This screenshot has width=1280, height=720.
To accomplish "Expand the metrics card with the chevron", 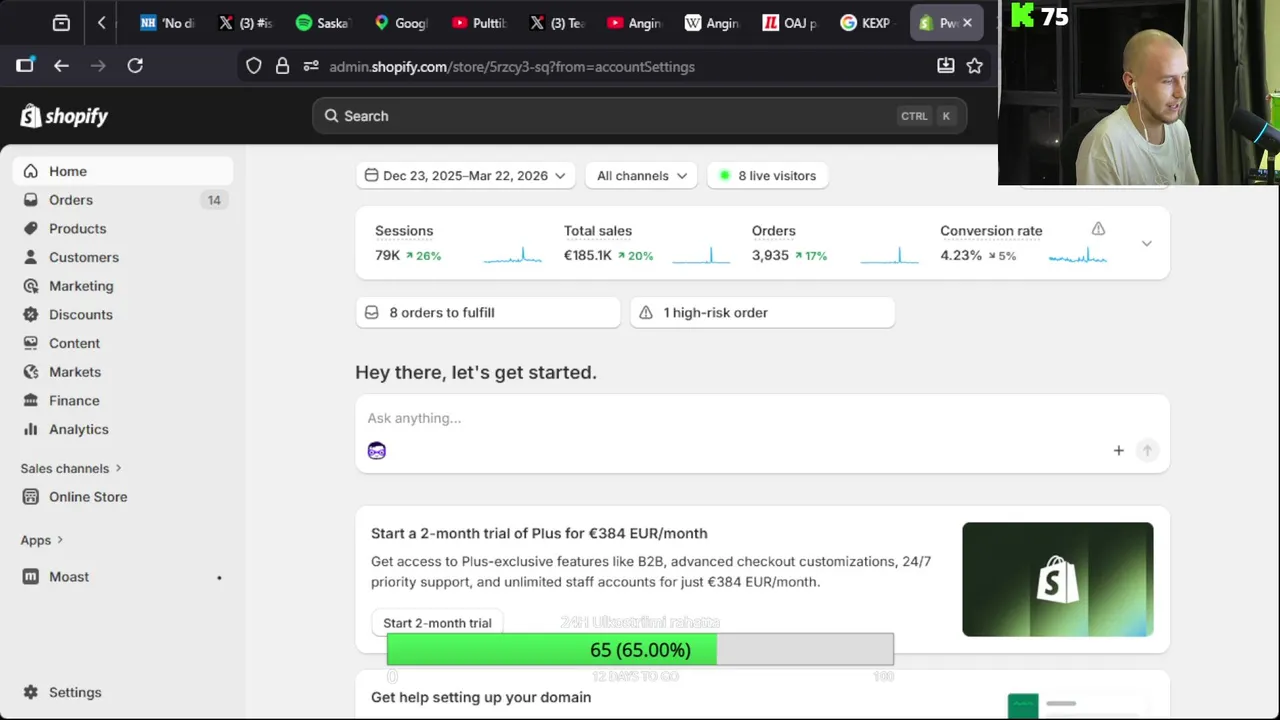I will pyautogui.click(x=1147, y=243).
